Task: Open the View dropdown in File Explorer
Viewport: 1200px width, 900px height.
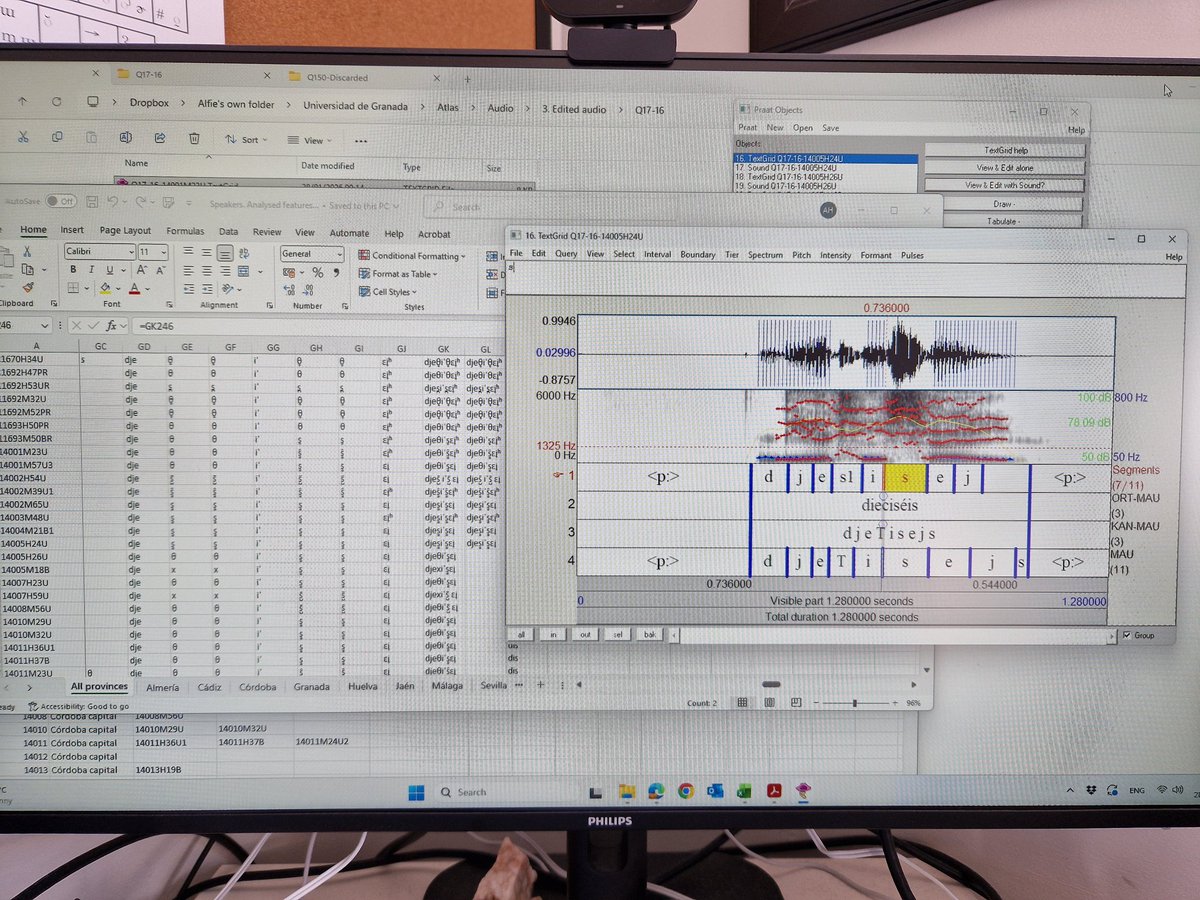Action: 310,141
